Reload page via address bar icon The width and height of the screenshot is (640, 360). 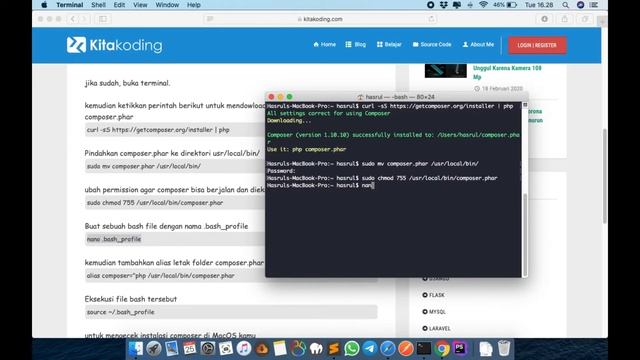[432, 19]
